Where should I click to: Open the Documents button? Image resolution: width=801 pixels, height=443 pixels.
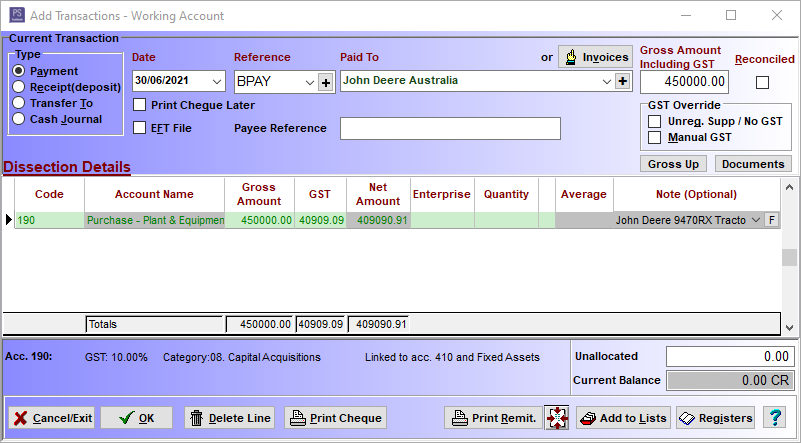click(x=753, y=164)
